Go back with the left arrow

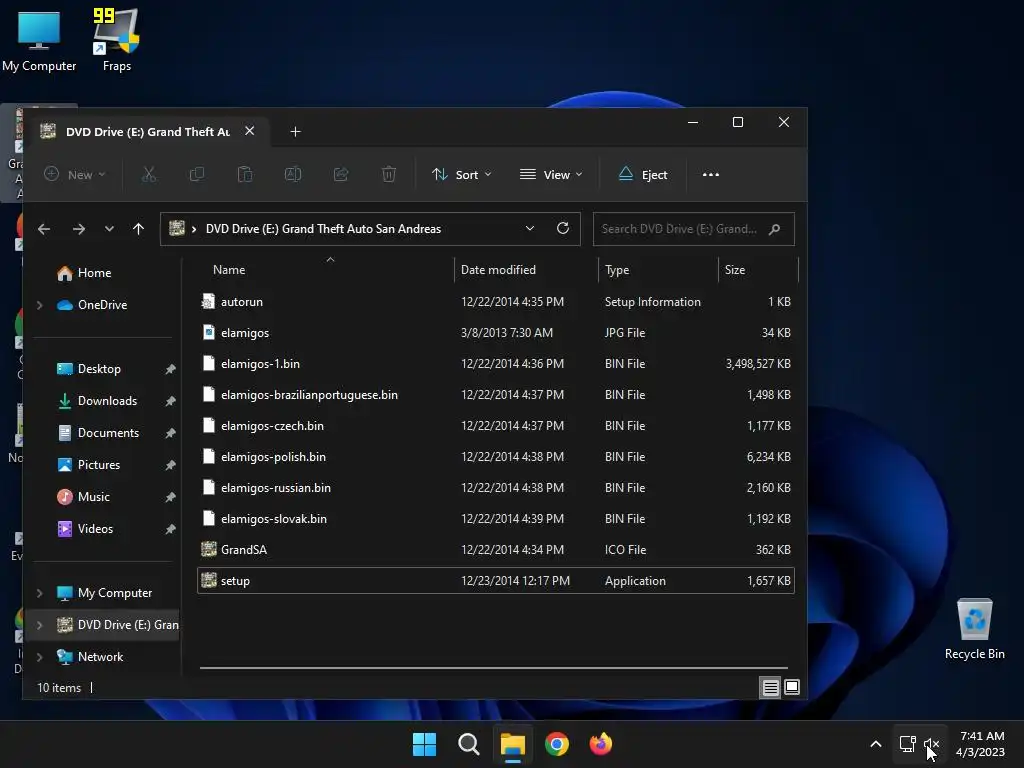pos(44,229)
